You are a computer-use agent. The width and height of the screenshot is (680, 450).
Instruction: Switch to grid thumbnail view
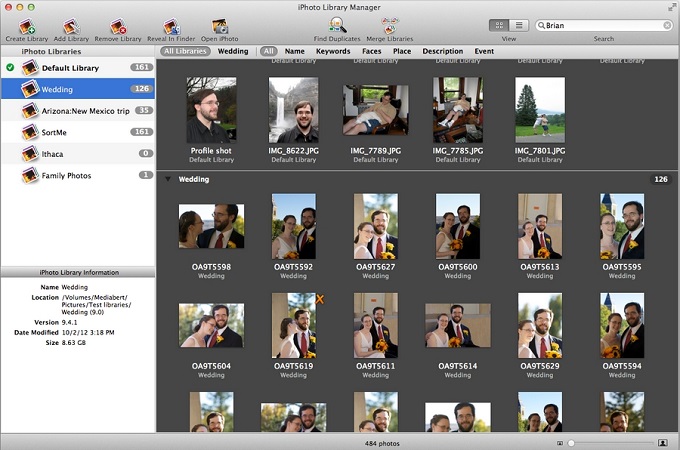point(499,26)
